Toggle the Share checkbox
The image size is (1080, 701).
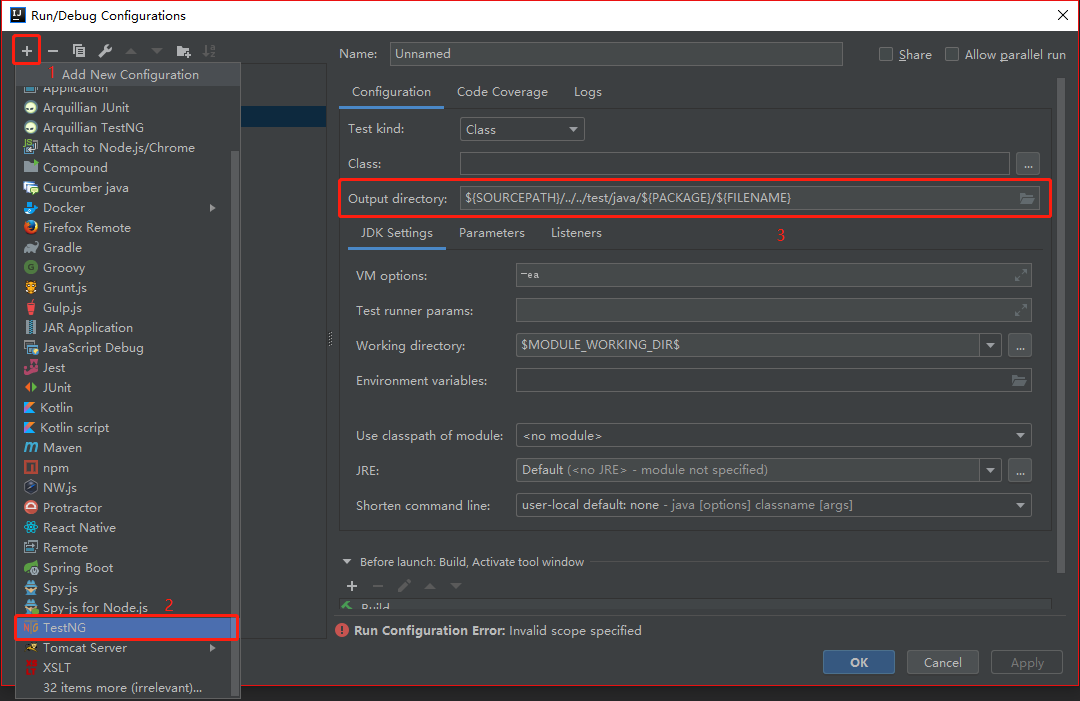pyautogui.click(x=886, y=54)
